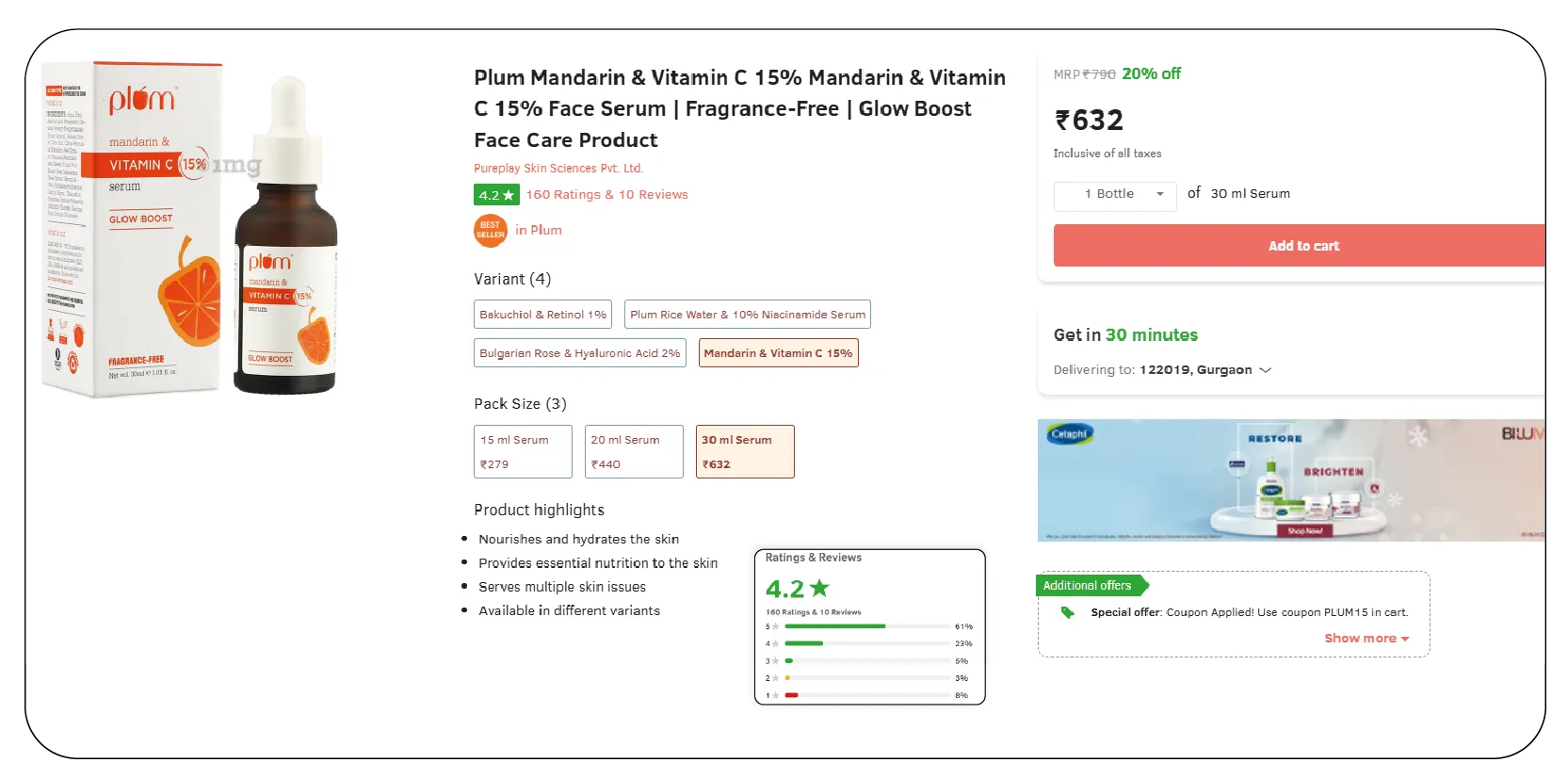Screen dimensions: 1568x779
Task: Choose the Bulgarian Rose & Hyaluronic Acid variant
Action: (579, 352)
